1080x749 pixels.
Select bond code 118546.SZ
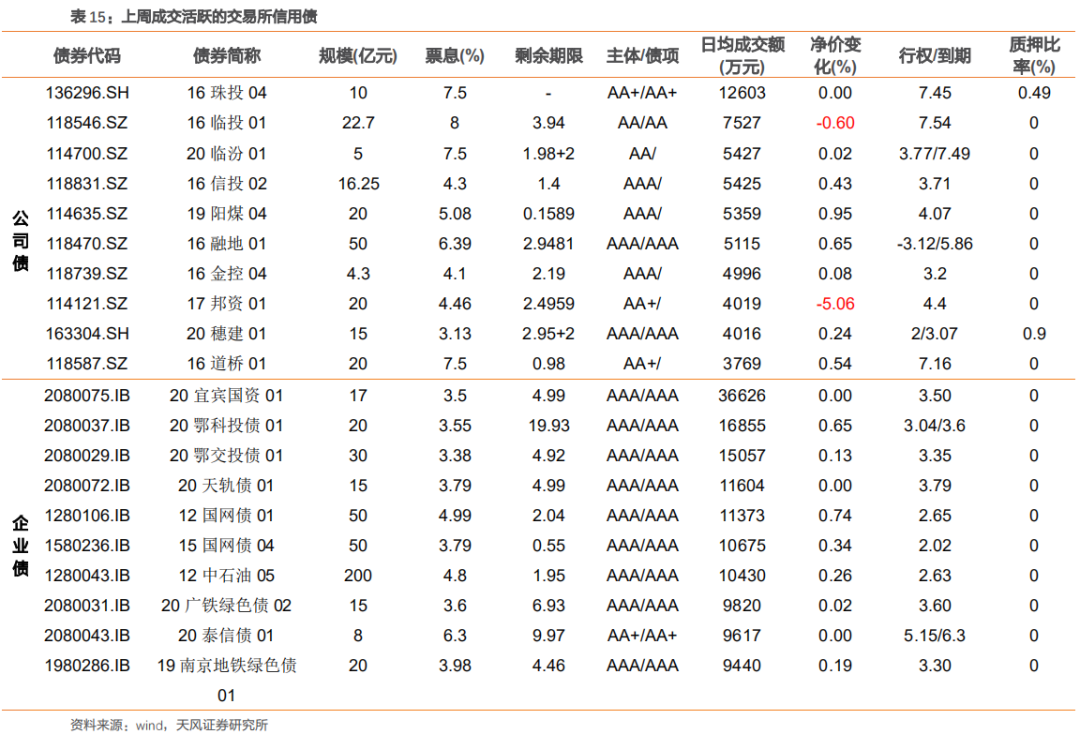[87, 123]
